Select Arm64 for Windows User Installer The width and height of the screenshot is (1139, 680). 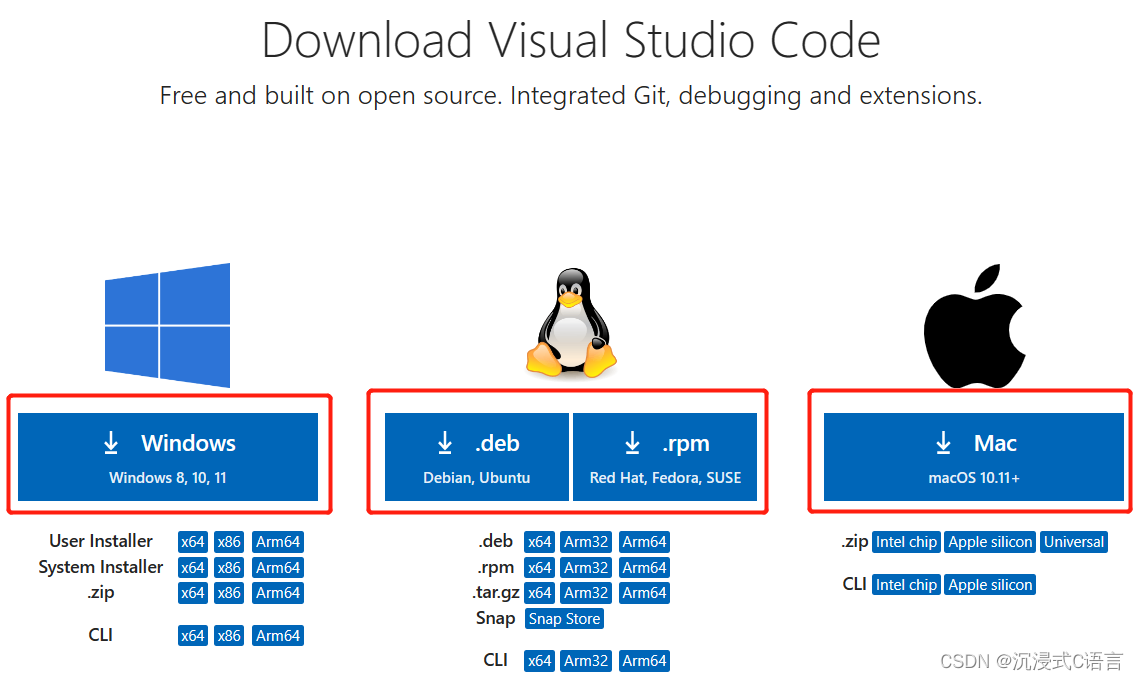(277, 542)
